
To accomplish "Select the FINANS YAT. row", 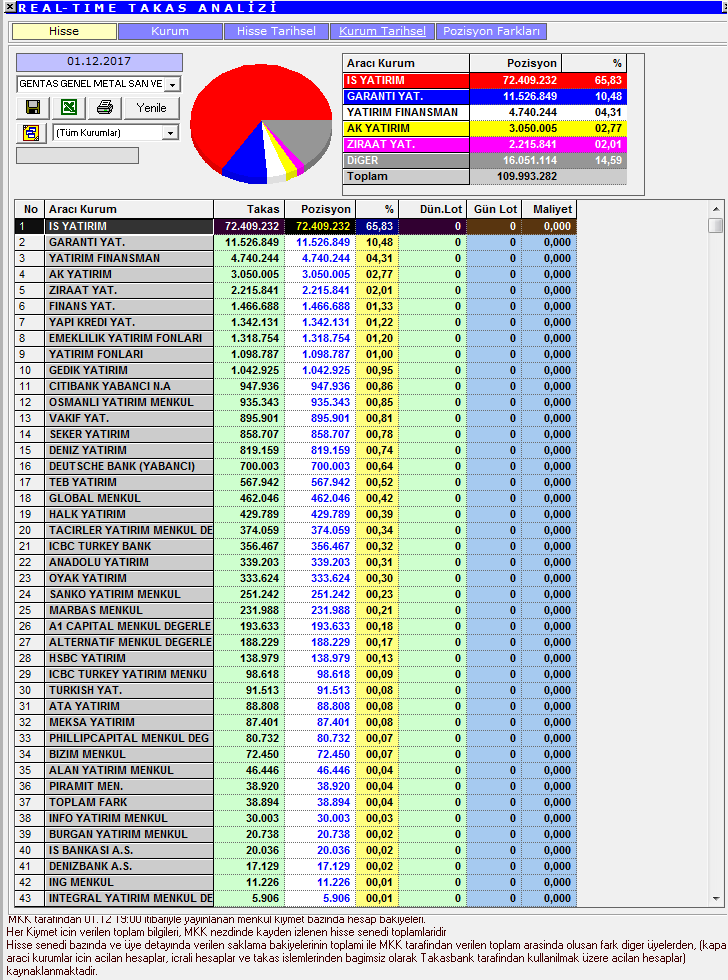I will pyautogui.click(x=295, y=306).
